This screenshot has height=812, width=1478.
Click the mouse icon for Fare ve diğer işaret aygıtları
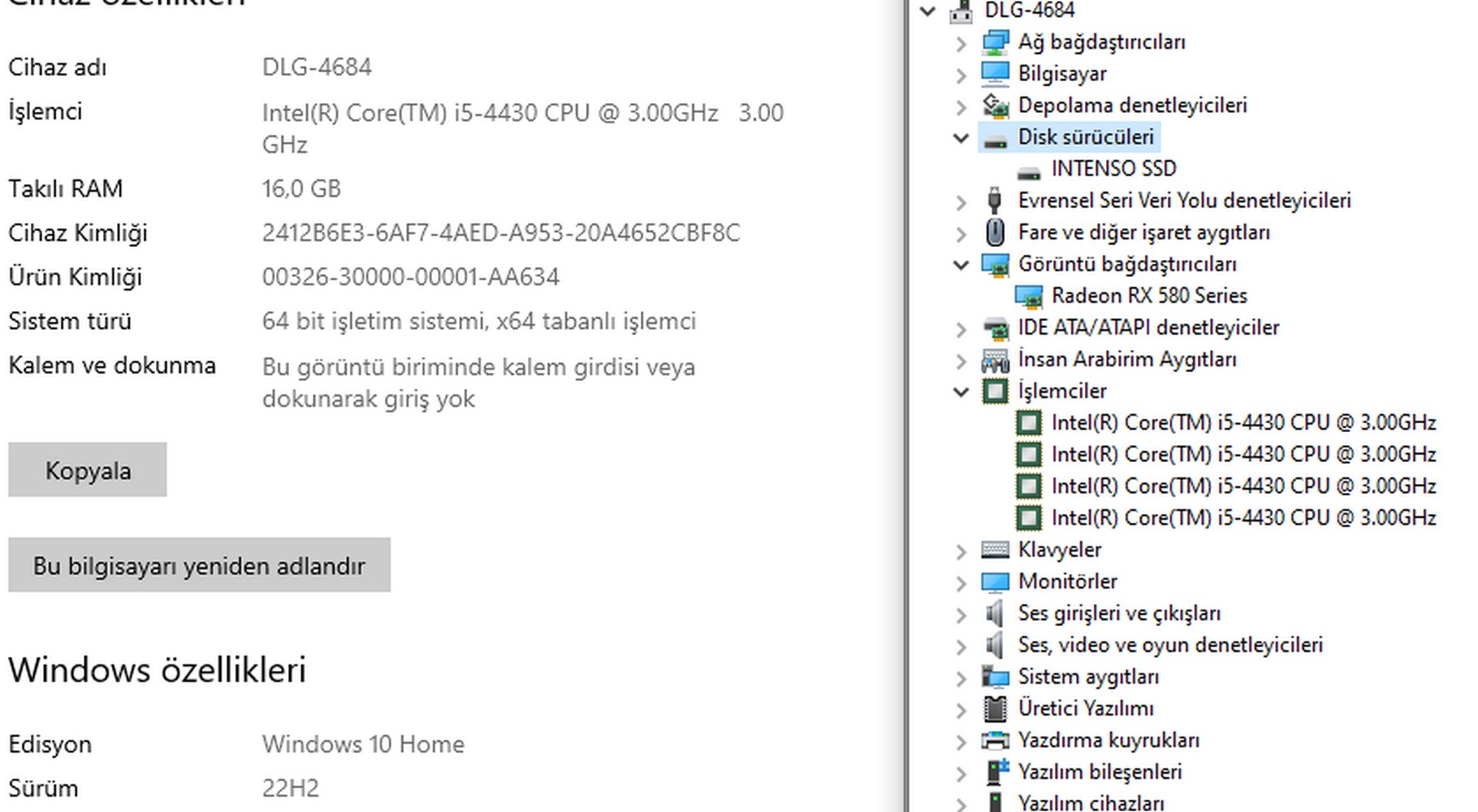click(x=995, y=233)
